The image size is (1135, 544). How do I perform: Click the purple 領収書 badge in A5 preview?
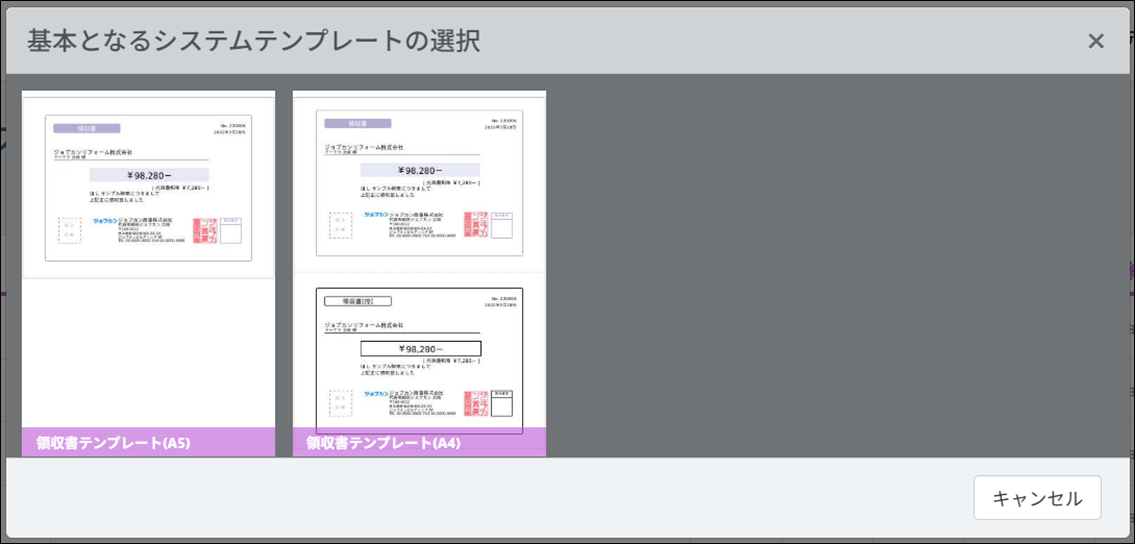click(x=87, y=129)
